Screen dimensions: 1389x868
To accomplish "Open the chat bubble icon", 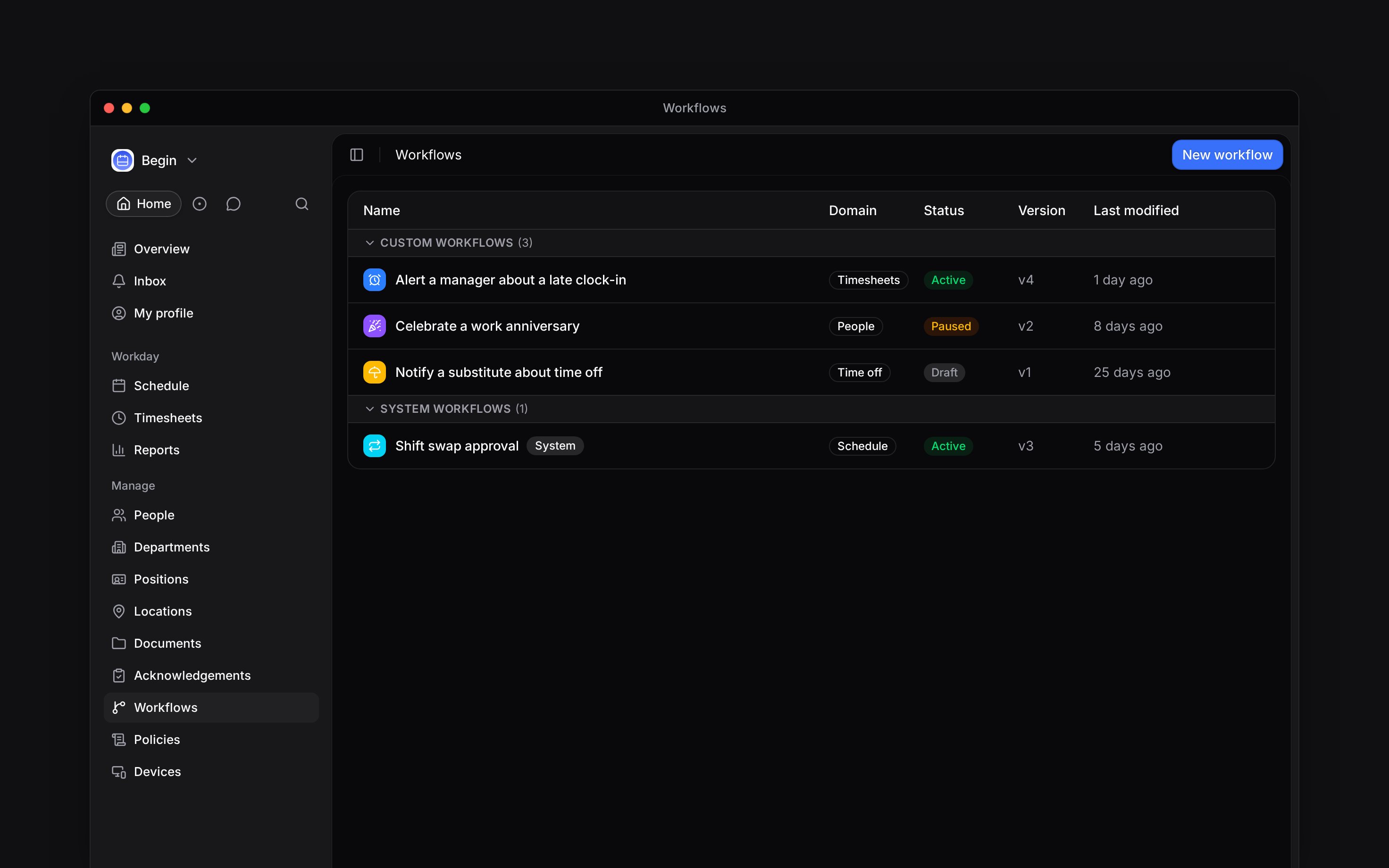I will (233, 204).
